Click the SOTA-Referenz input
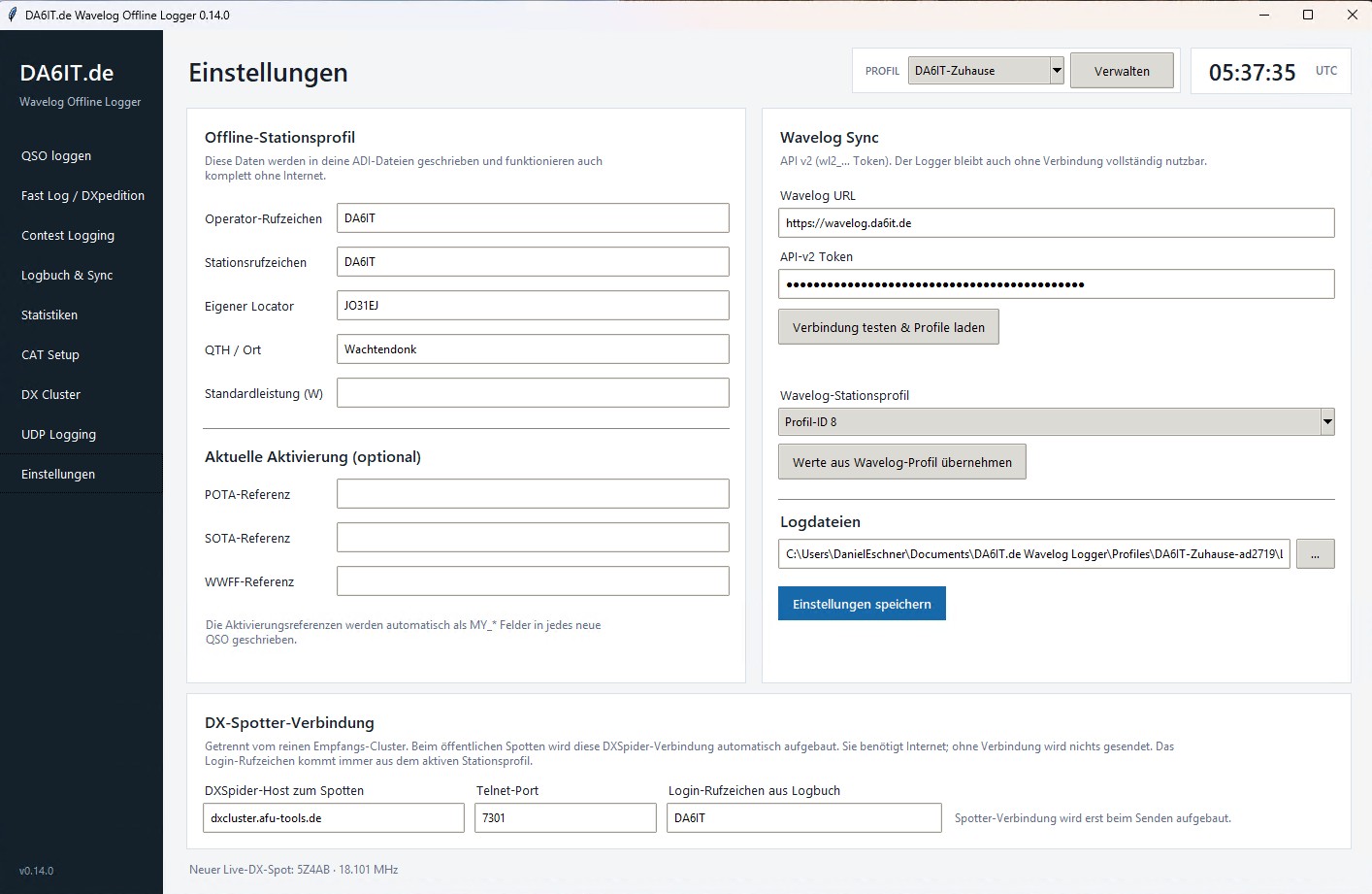1372x894 pixels. tap(533, 537)
